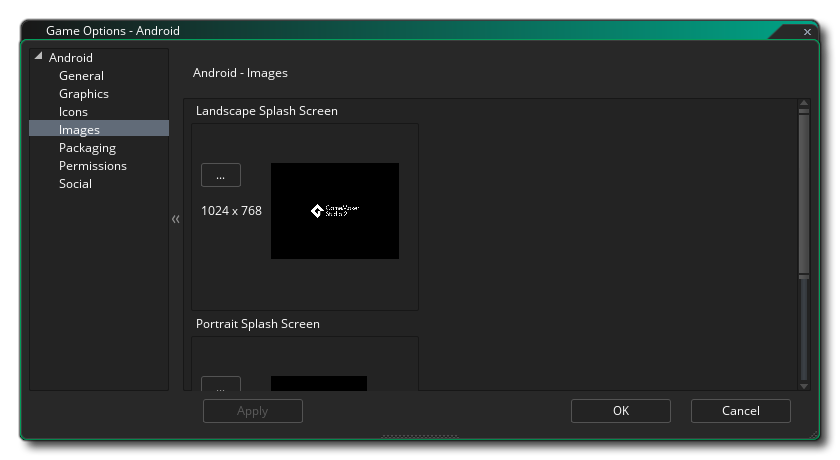Click the Android root tree label
The width and height of the screenshot is (840, 460).
(71, 57)
